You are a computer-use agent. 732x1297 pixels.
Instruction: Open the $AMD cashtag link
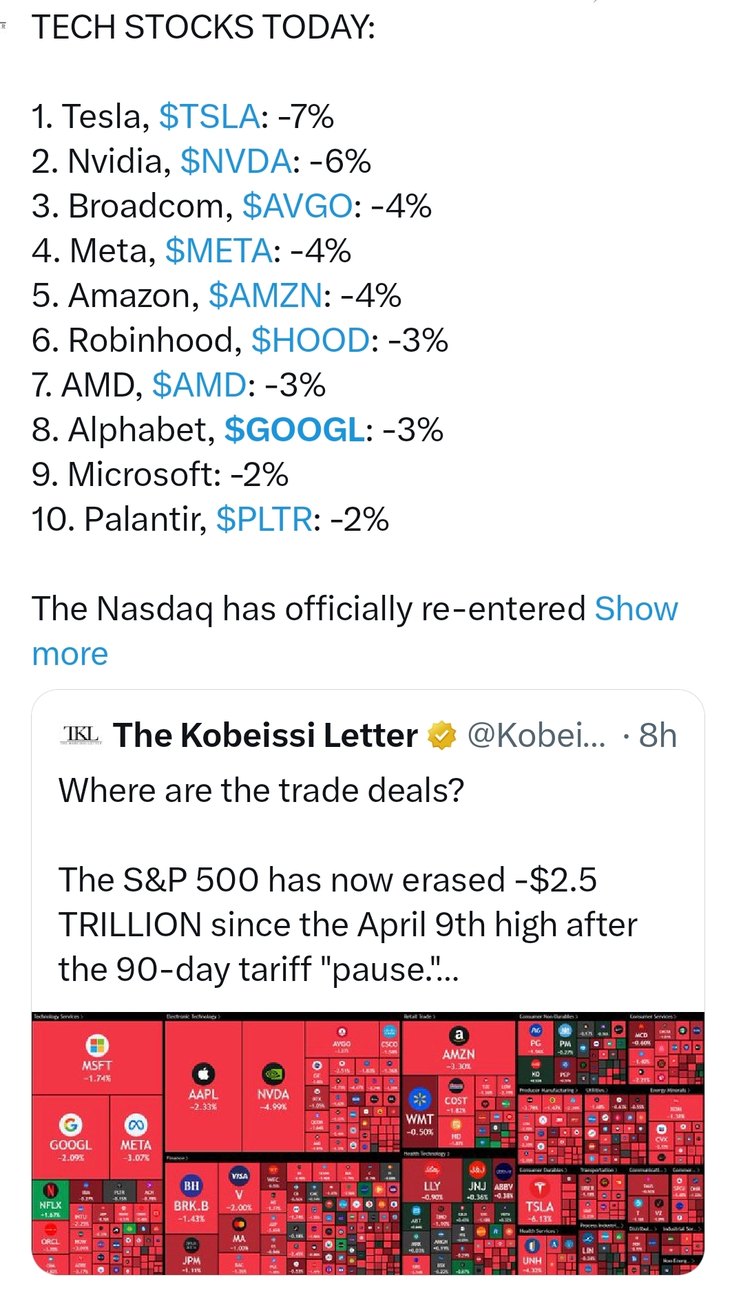coord(199,384)
